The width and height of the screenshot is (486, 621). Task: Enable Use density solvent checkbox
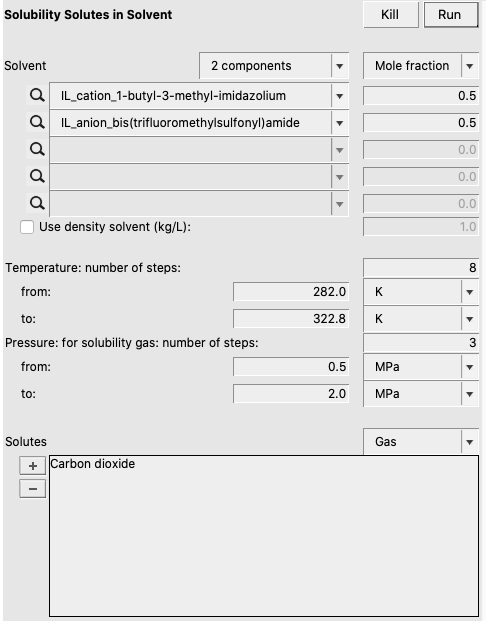[x=27, y=227]
